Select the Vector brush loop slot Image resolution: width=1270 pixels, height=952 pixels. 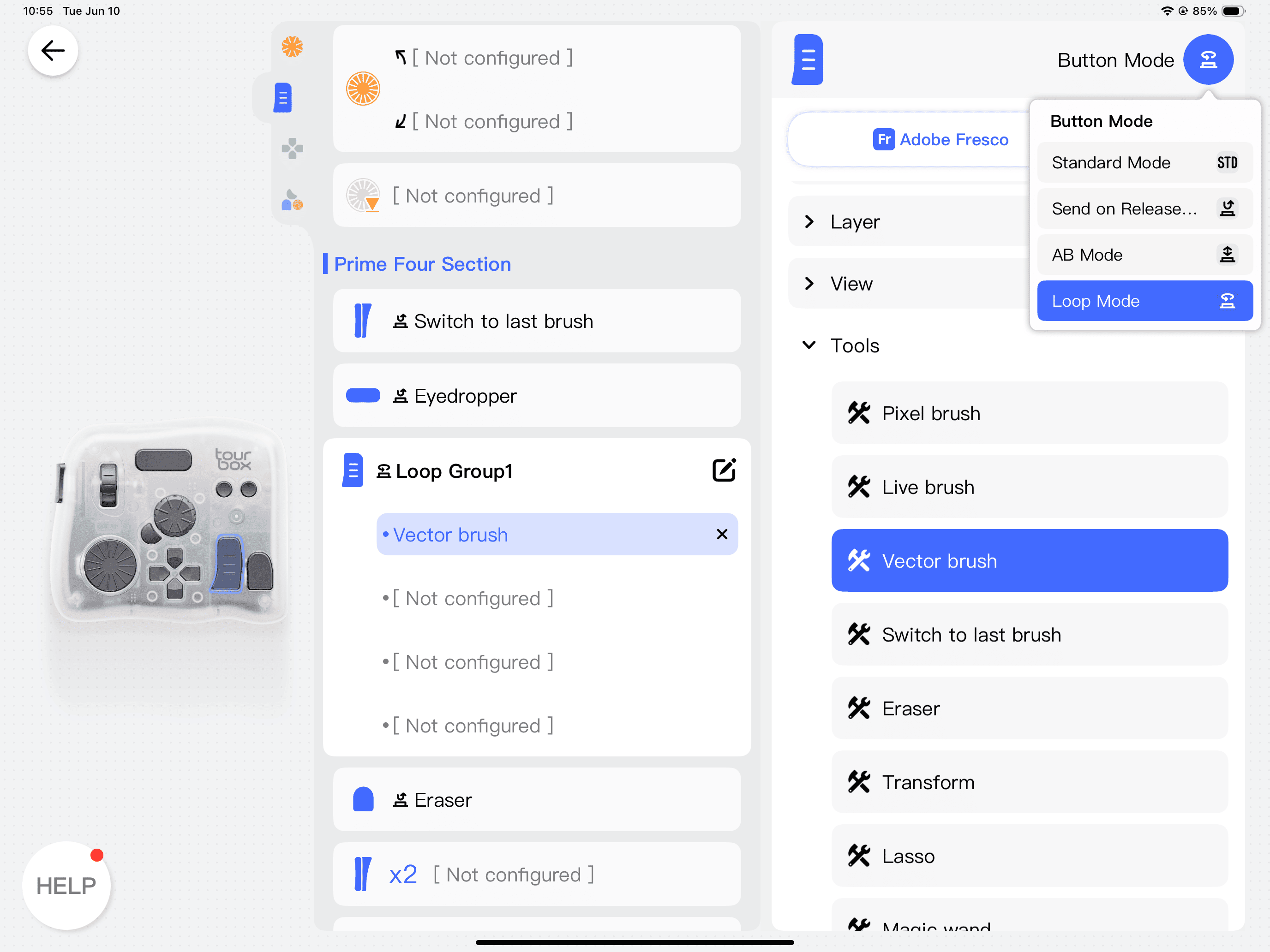(557, 534)
